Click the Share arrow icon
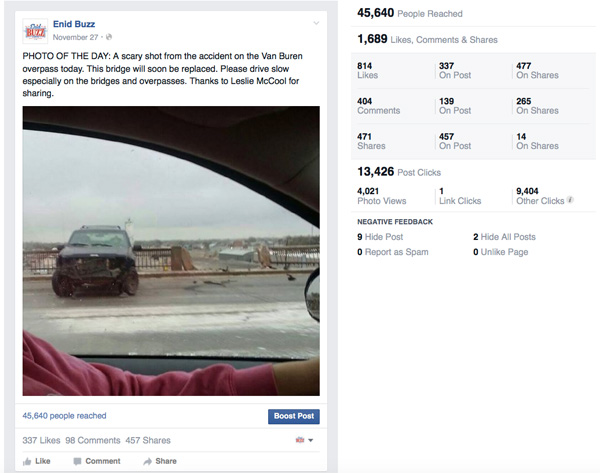600x473 pixels. (x=146, y=461)
